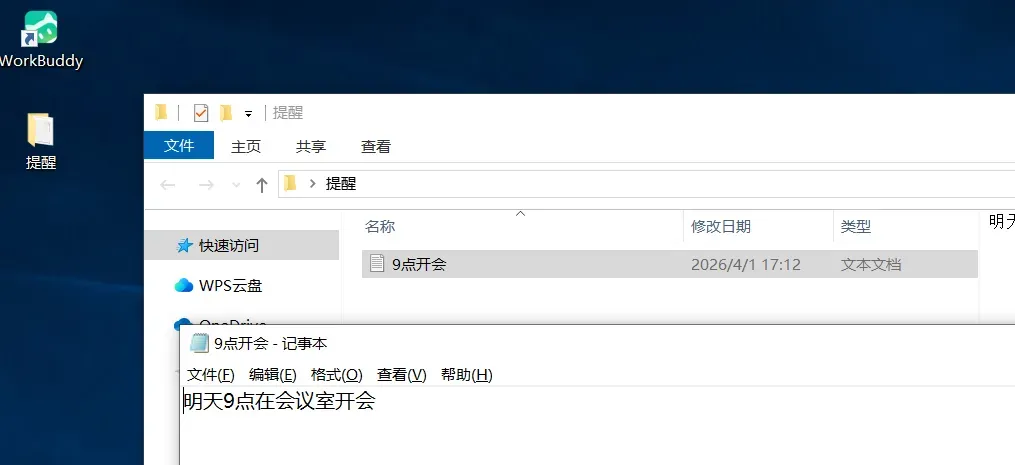
Task: Expand the recent locations chevron beside forward arrow
Action: (236, 185)
